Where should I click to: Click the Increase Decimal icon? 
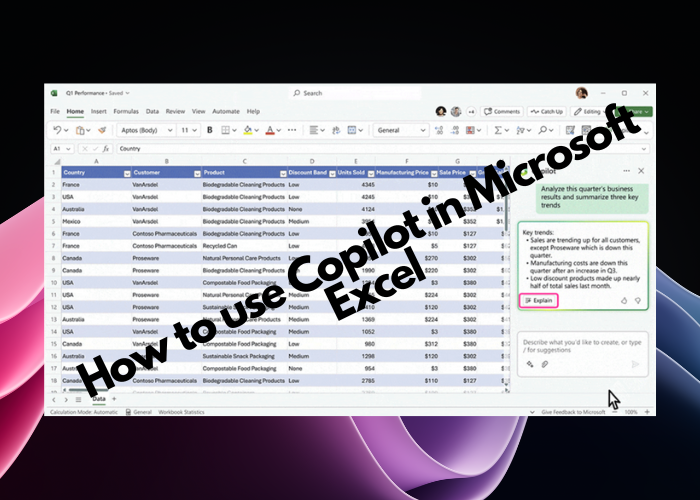tap(439, 130)
